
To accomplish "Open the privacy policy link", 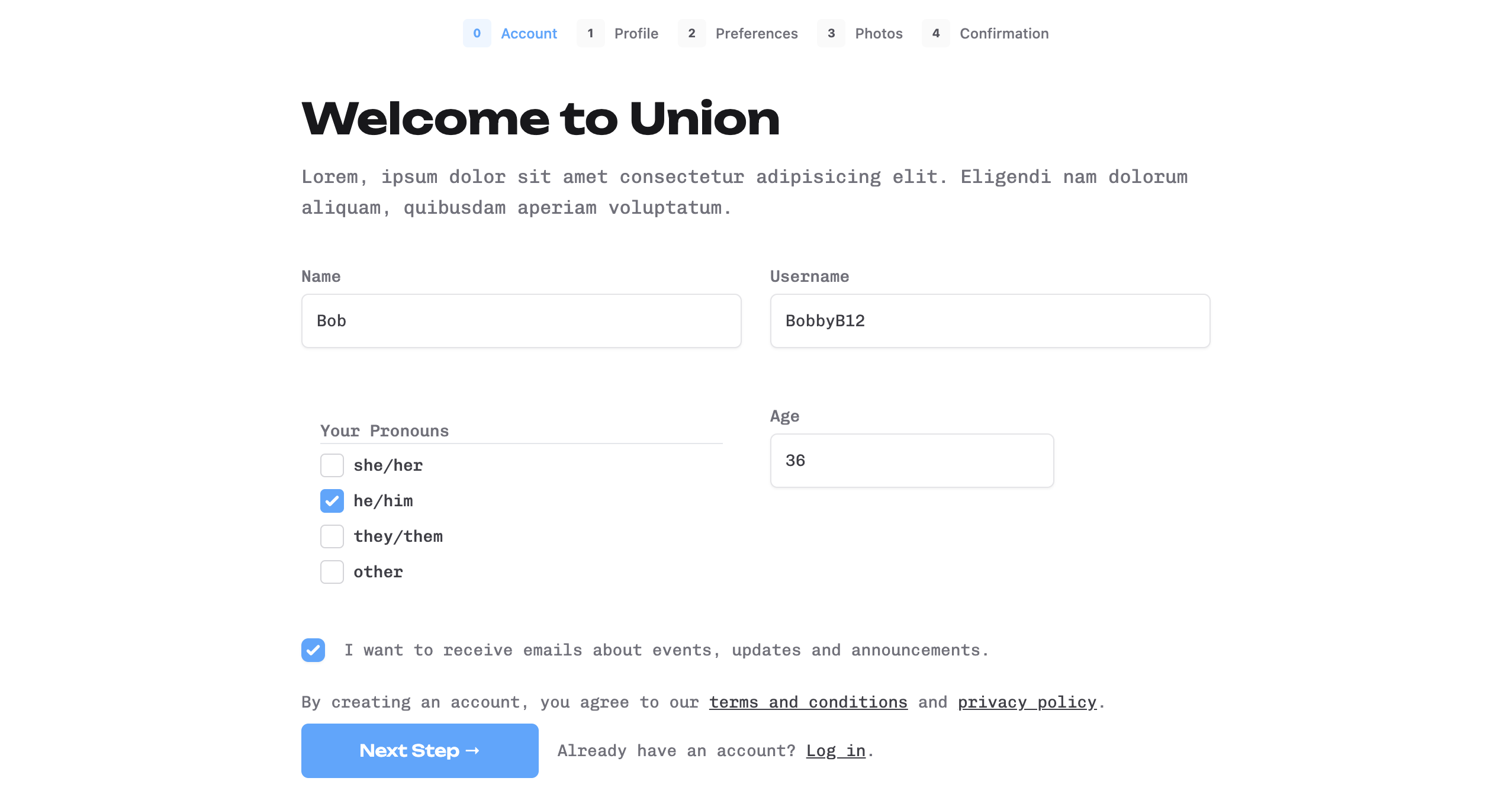I will (x=1027, y=702).
